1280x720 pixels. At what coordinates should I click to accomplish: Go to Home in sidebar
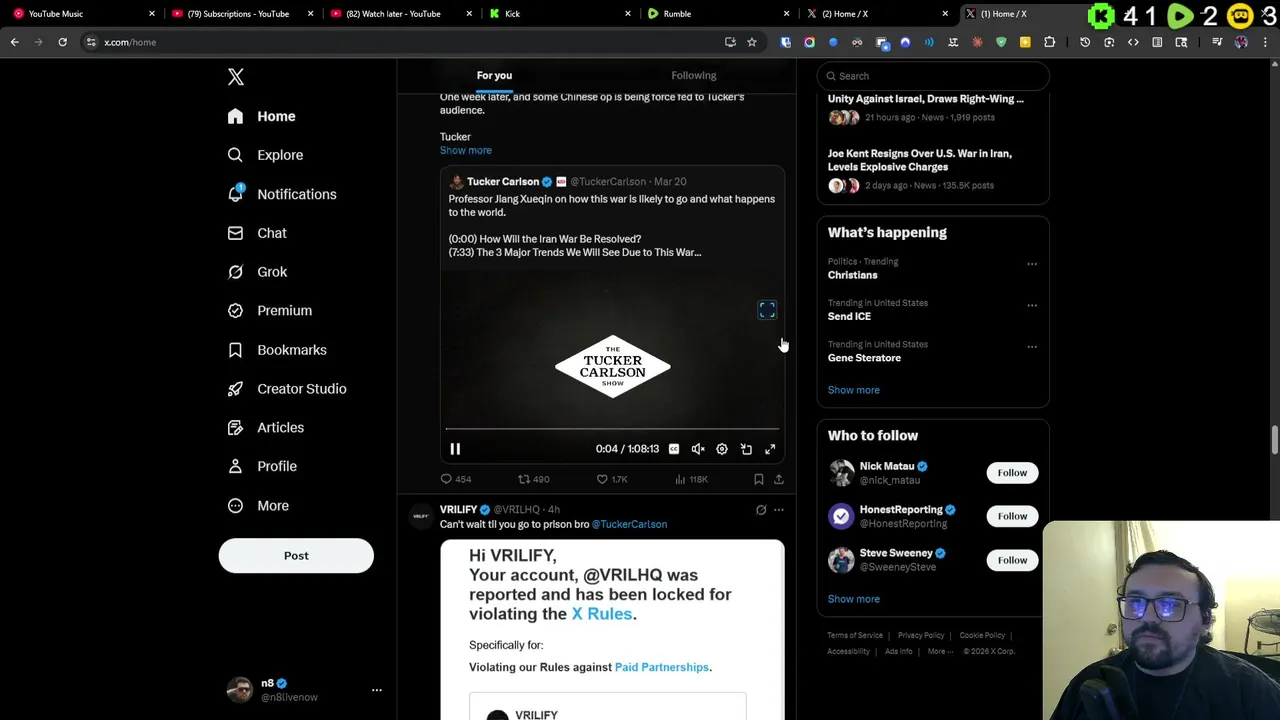coord(261,116)
